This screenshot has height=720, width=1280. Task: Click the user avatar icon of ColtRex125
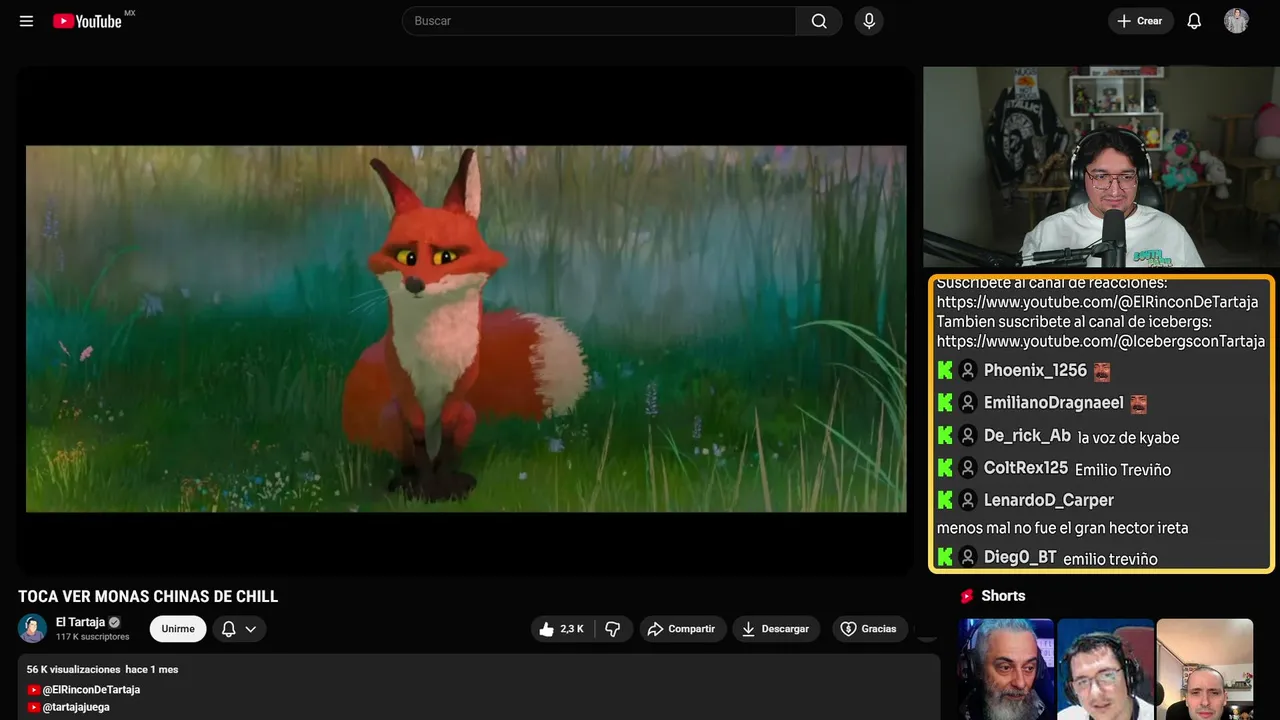(968, 468)
